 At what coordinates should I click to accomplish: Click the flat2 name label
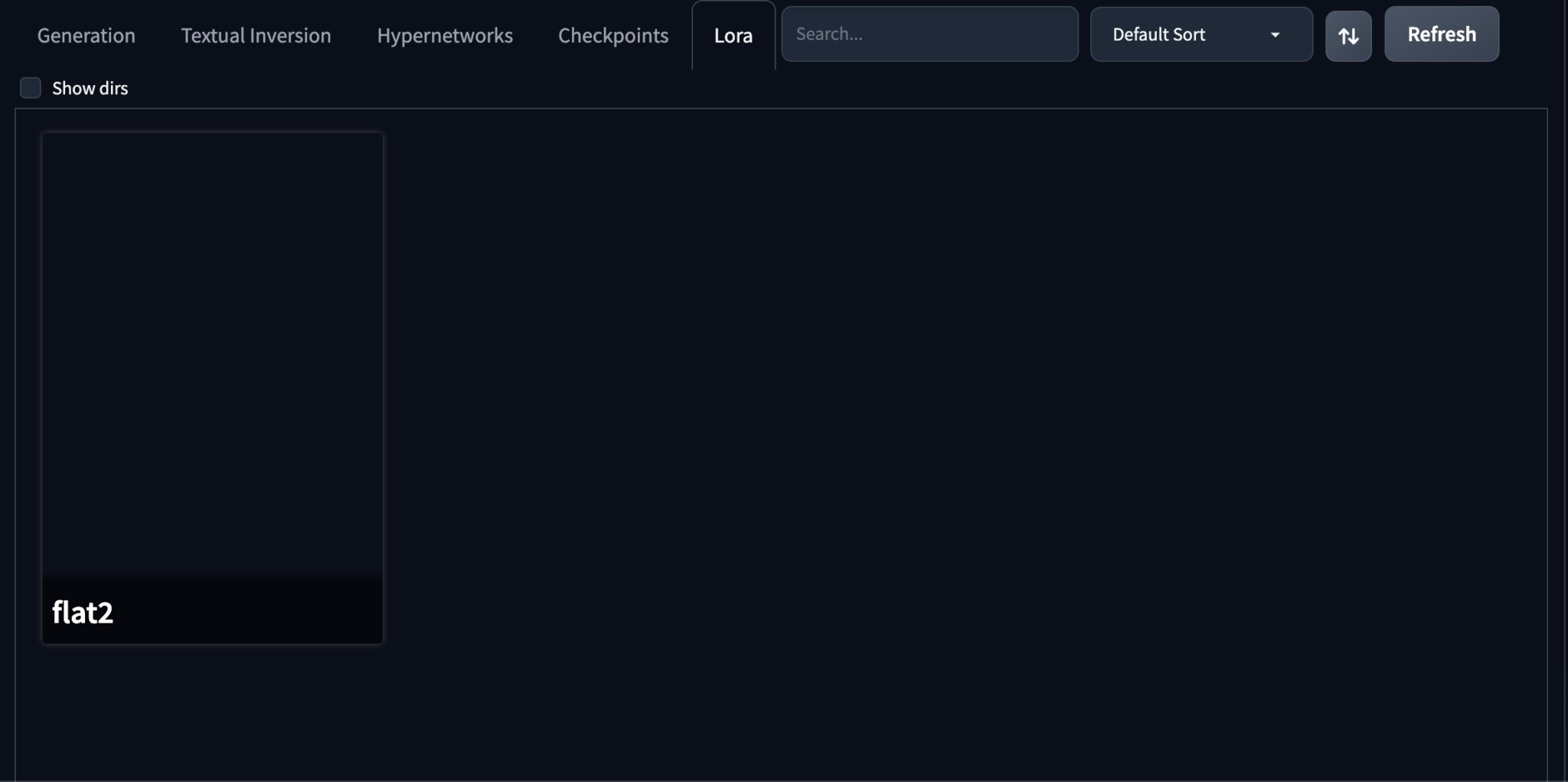[83, 612]
